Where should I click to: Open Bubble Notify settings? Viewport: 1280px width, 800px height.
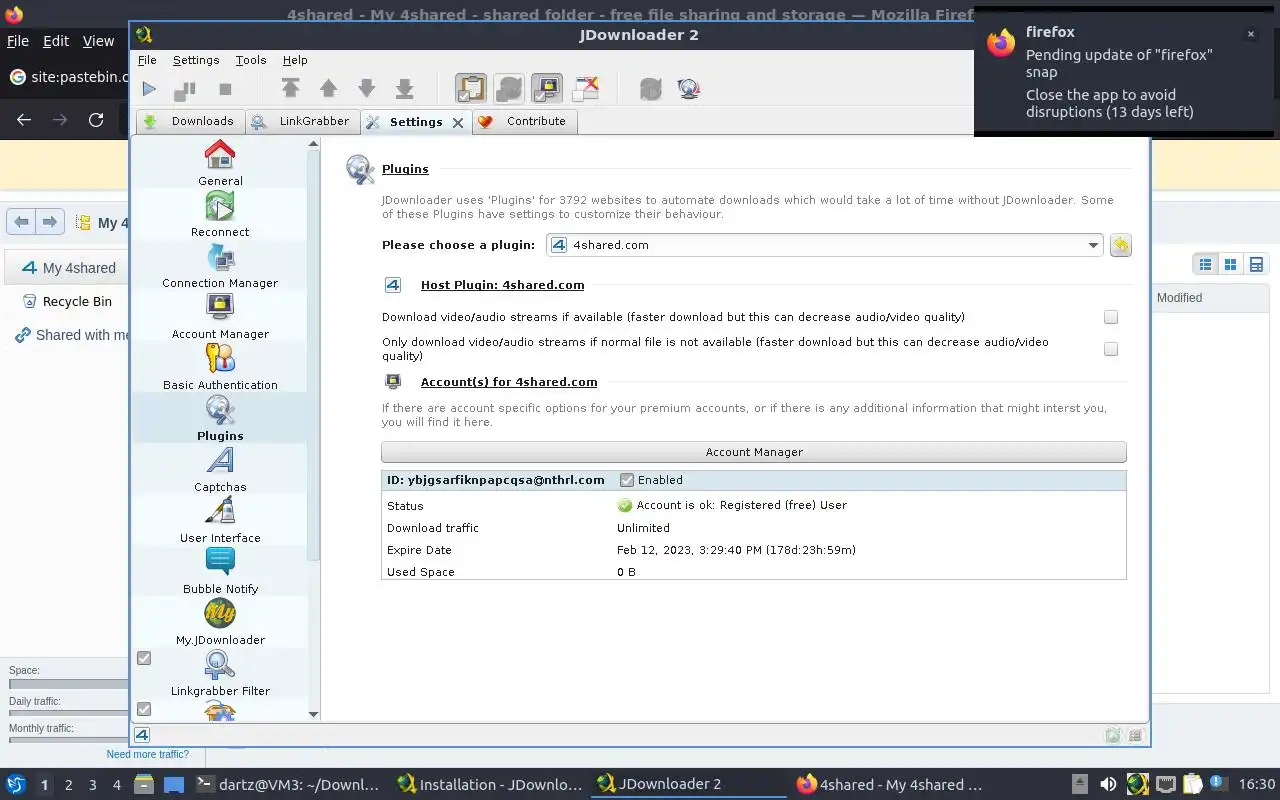(x=220, y=571)
